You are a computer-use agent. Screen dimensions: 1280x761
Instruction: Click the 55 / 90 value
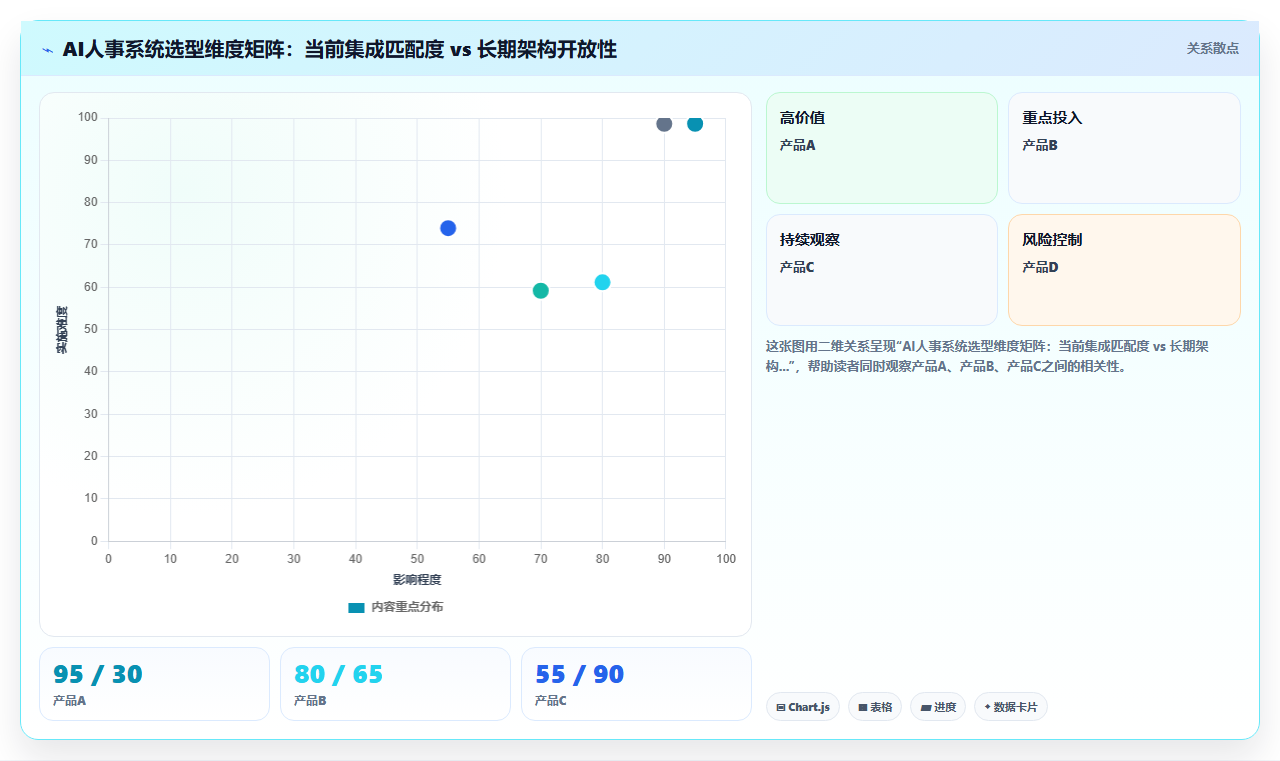580,675
